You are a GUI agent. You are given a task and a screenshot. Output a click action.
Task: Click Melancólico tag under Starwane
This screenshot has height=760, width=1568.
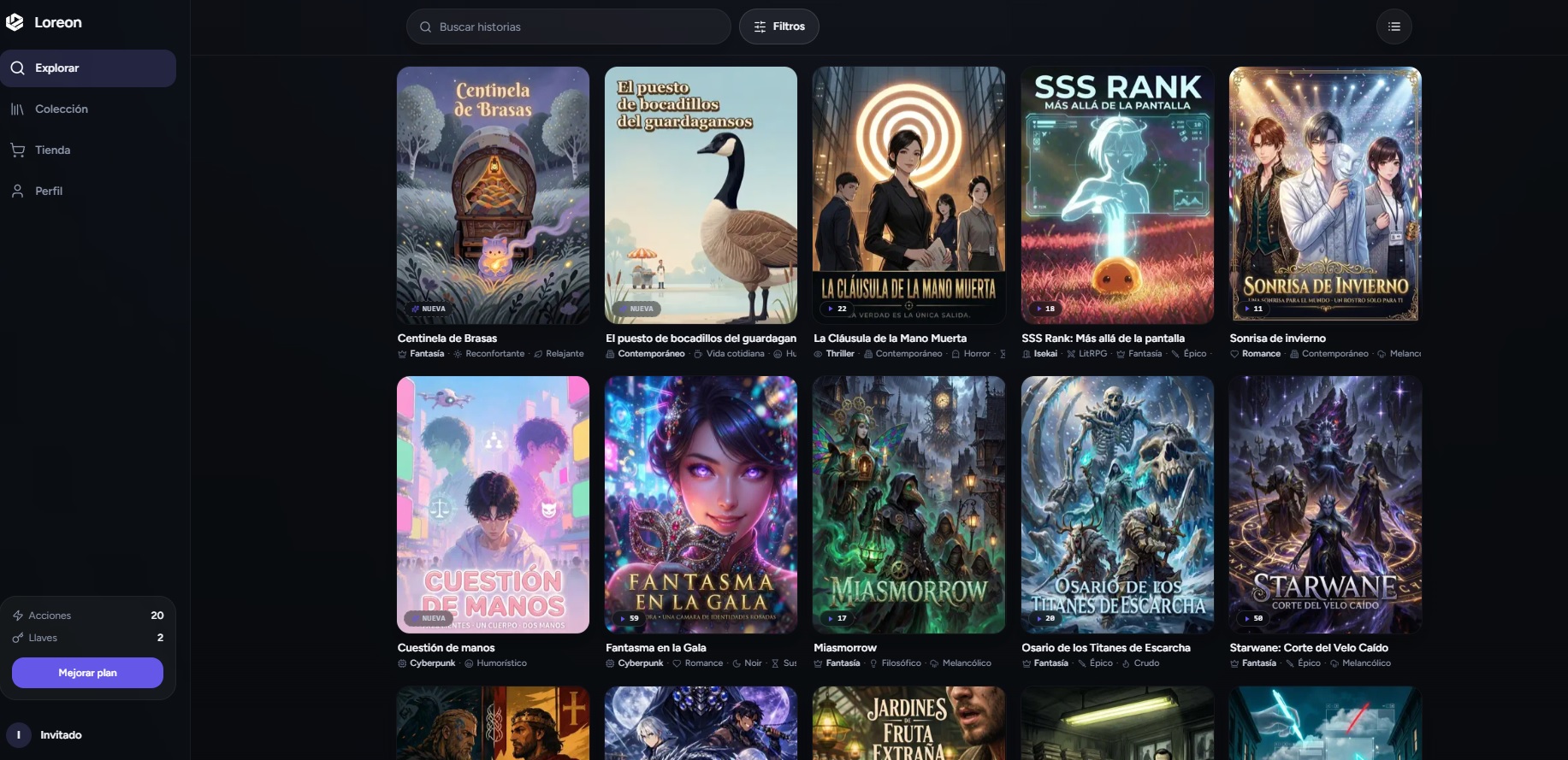(x=1360, y=663)
